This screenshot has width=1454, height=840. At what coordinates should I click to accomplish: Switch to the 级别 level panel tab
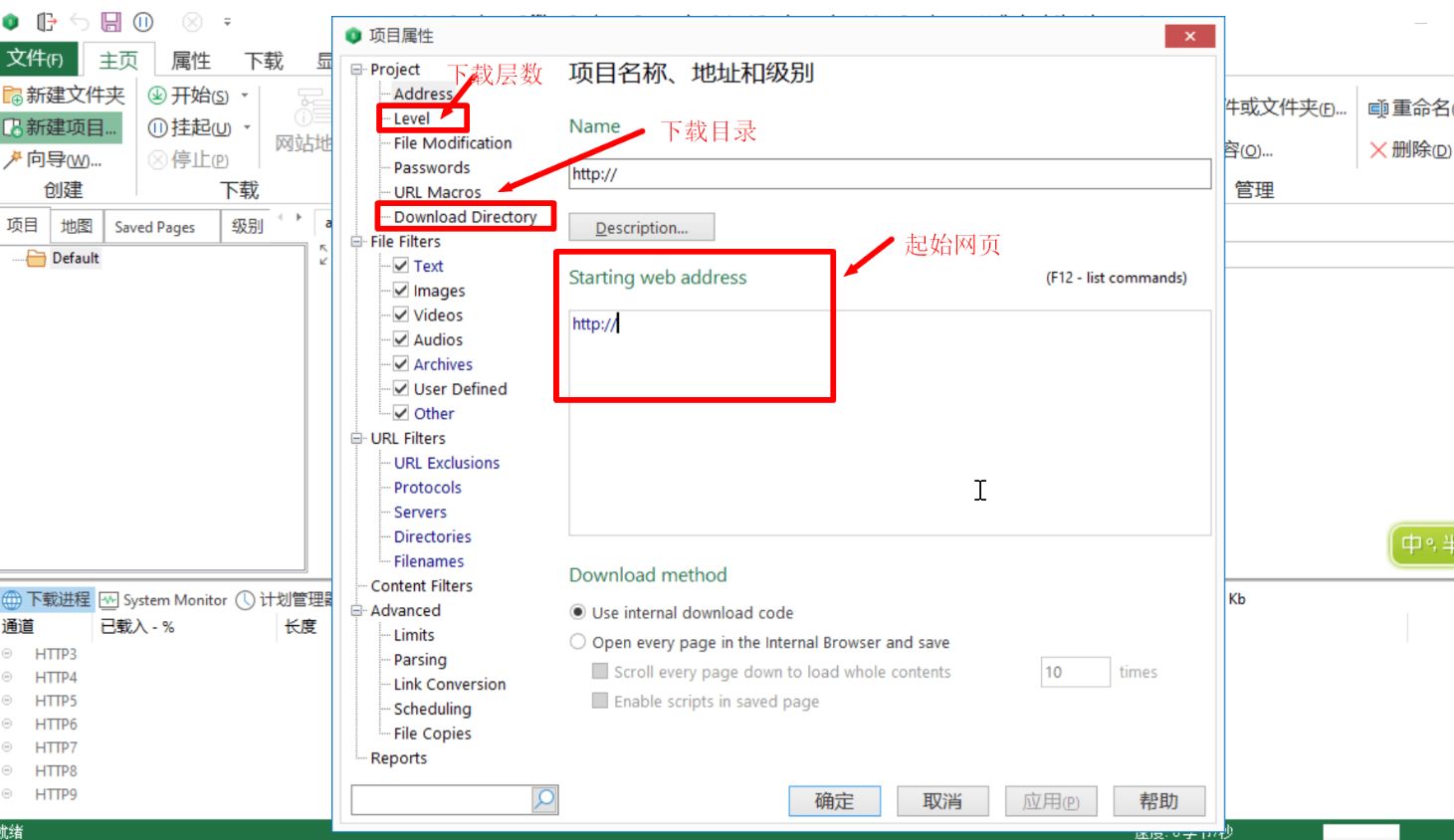248,227
